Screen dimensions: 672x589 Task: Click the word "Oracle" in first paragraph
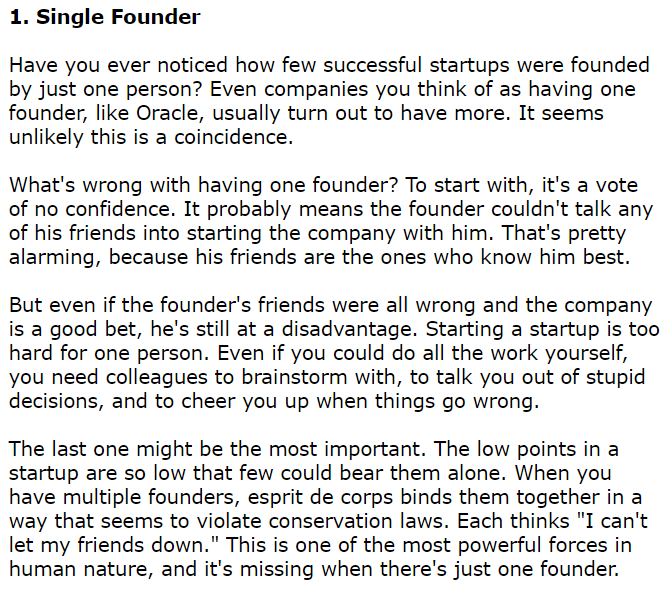(168, 113)
